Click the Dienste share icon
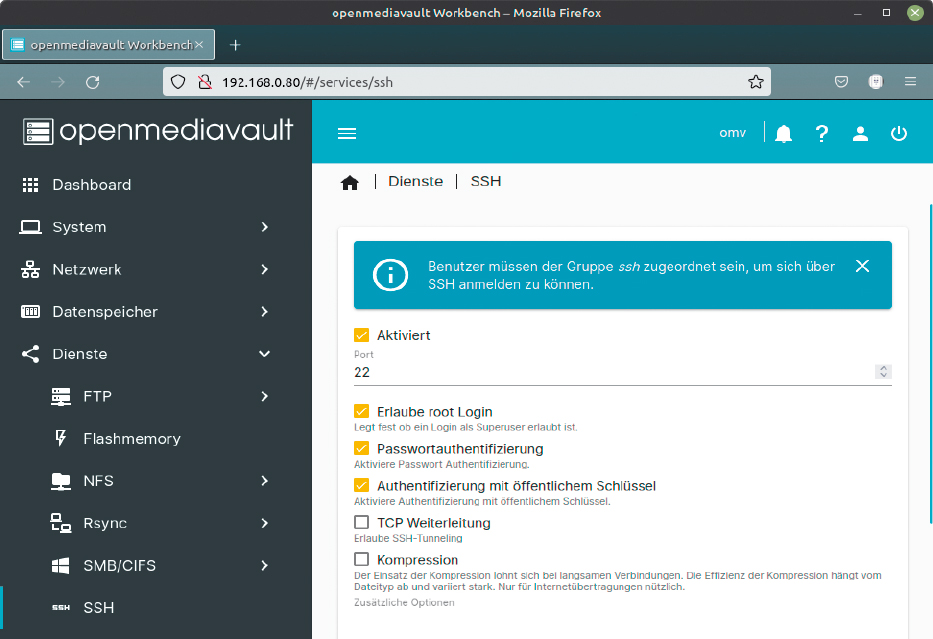 30,354
